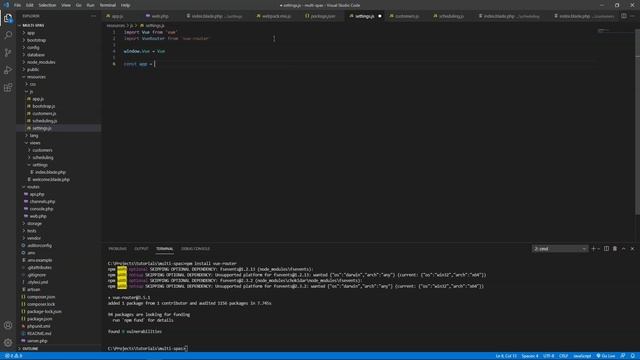The height and width of the screenshot is (360, 640).
Task: Open the Extensions view
Action: click(x=8, y=88)
